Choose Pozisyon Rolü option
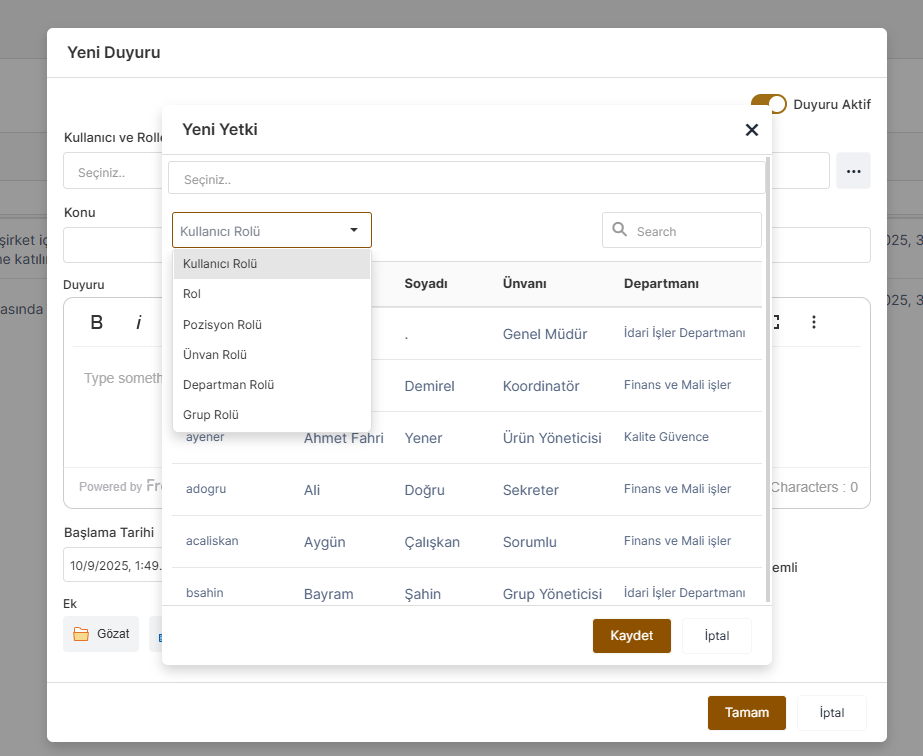The height and width of the screenshot is (756, 923). 222,325
